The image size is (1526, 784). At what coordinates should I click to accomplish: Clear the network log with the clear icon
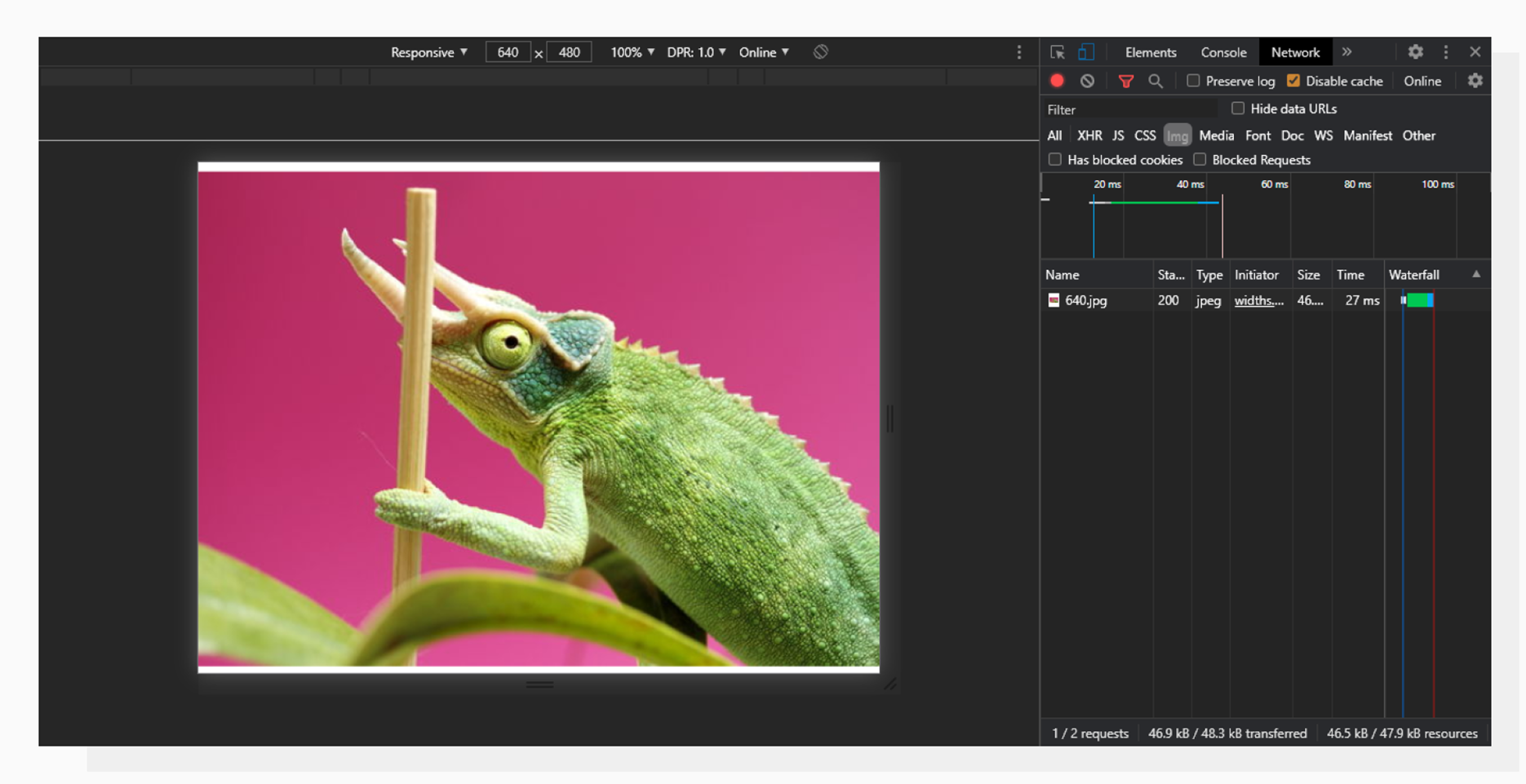coord(1087,81)
